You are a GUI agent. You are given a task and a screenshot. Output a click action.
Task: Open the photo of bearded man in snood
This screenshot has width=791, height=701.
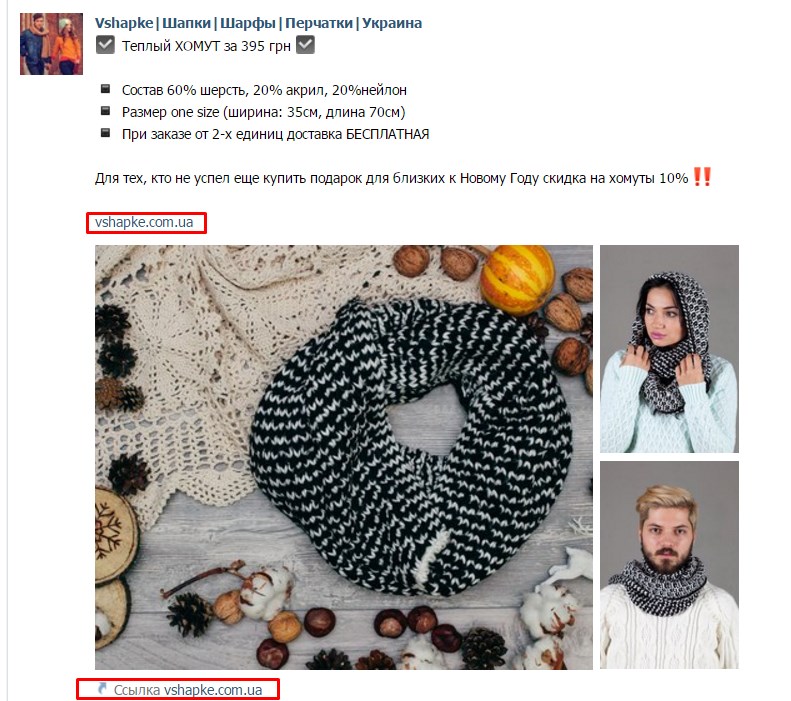(x=669, y=565)
